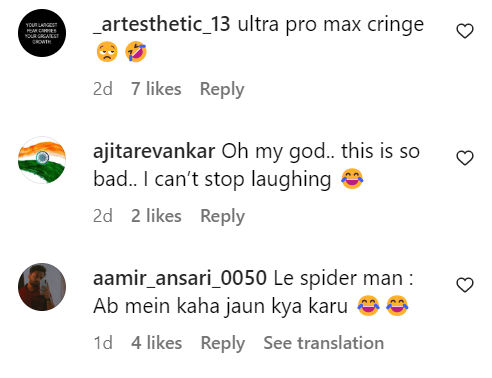Like _artesthetic_13's comment with heart icon
The image size is (492, 378).
(x=465, y=31)
